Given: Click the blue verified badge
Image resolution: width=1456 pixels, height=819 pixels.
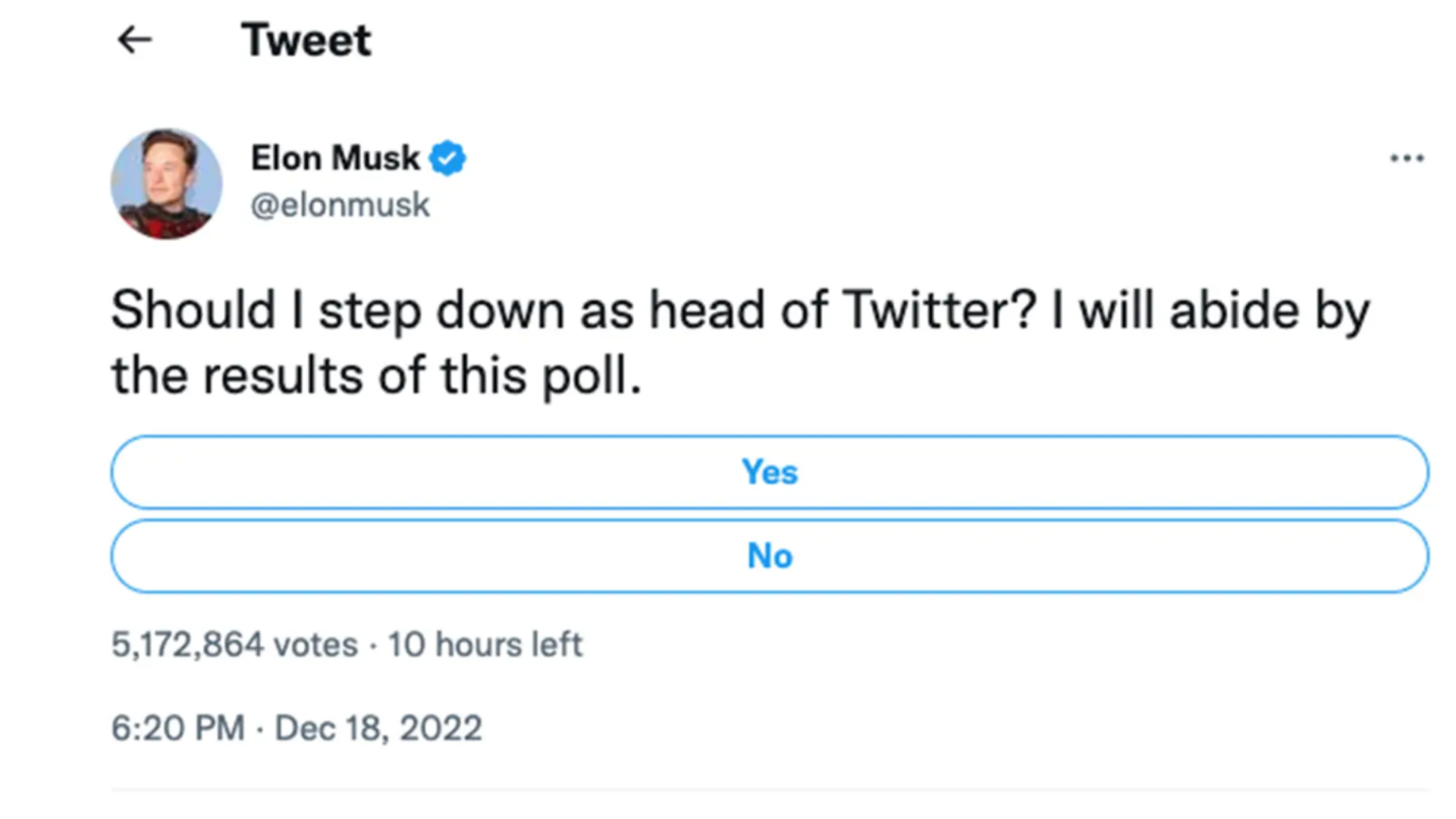Looking at the screenshot, I should click(447, 158).
